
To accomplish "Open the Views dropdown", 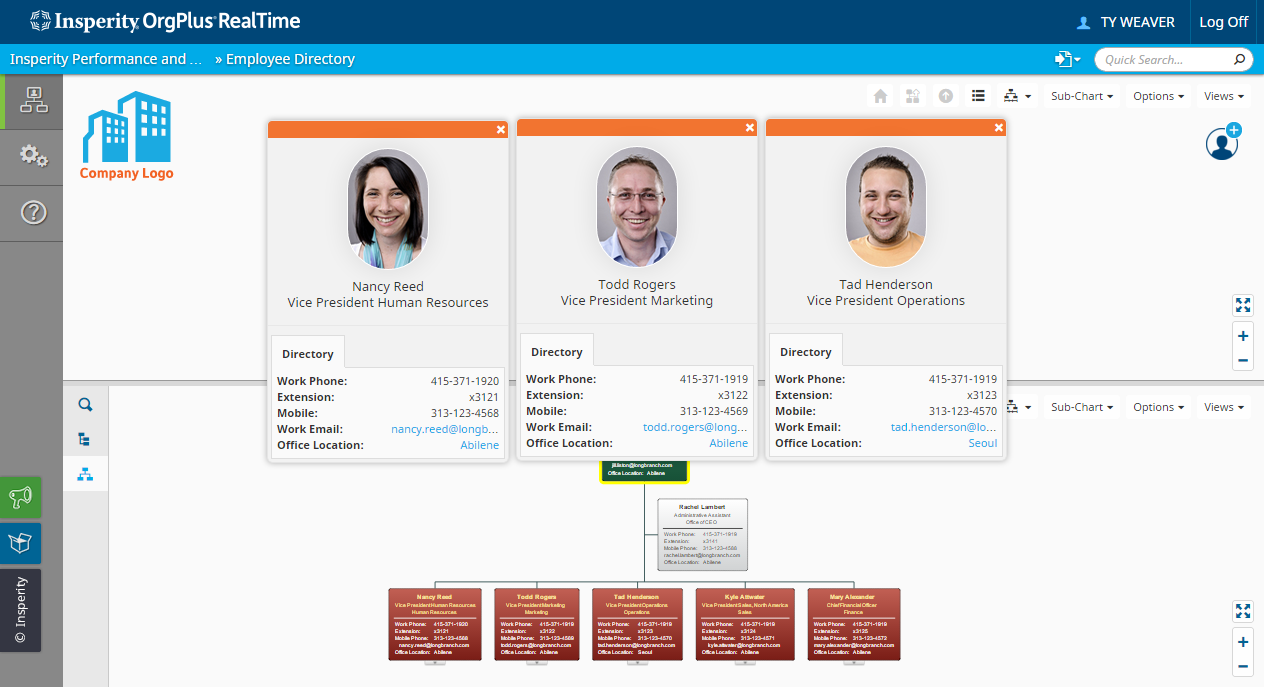I will coord(1222,95).
